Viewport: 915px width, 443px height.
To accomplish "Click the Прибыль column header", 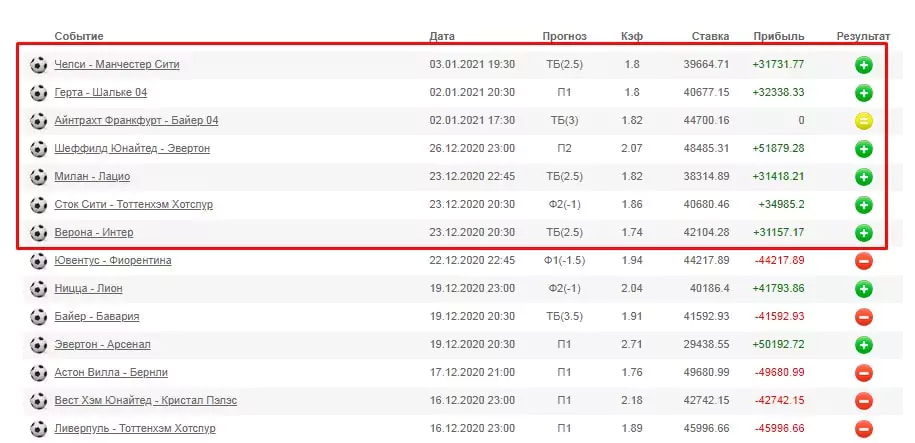I will (778, 36).
